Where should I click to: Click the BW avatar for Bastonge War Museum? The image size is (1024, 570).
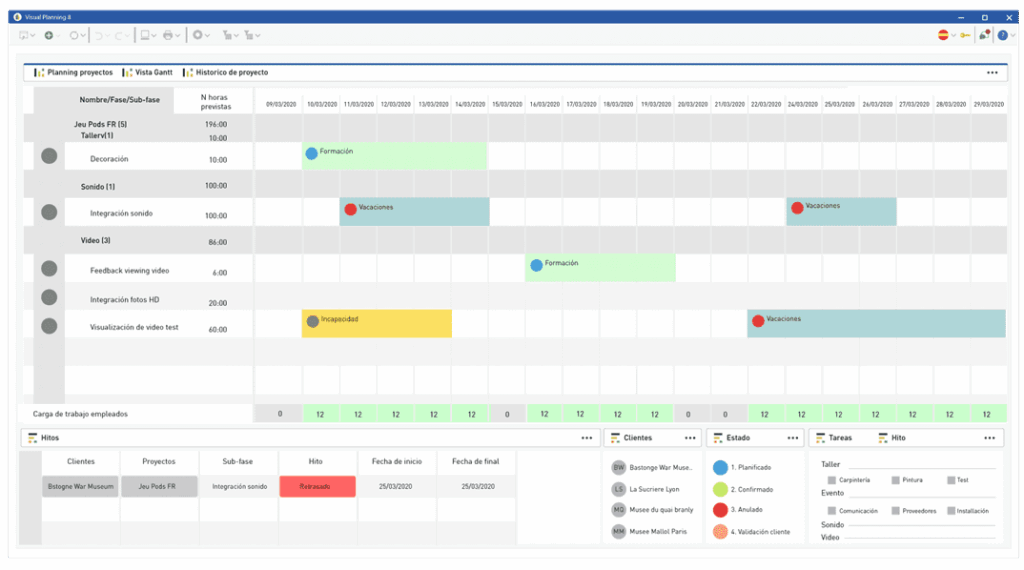click(618, 467)
